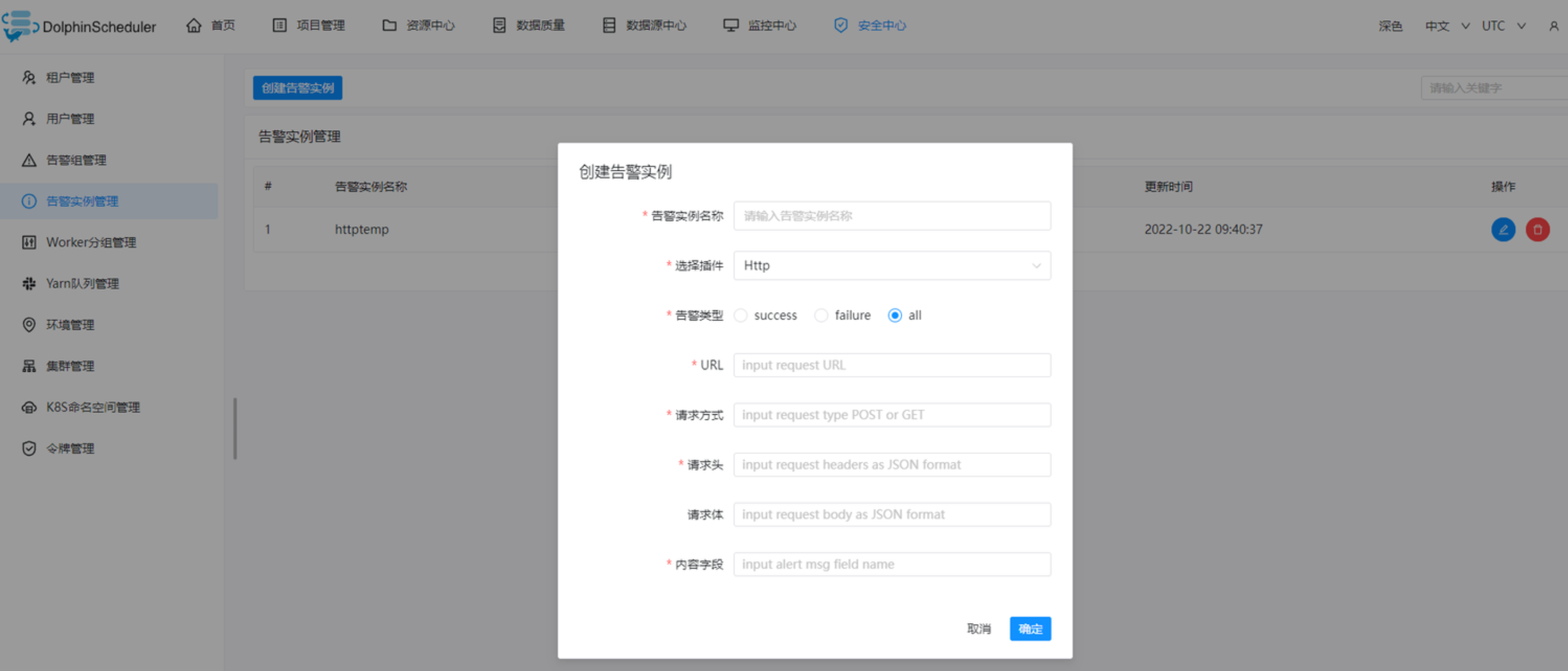Viewport: 1568px width, 671px height.
Task: Click the blue edit pencil icon for httptemp
Action: (x=1502, y=229)
